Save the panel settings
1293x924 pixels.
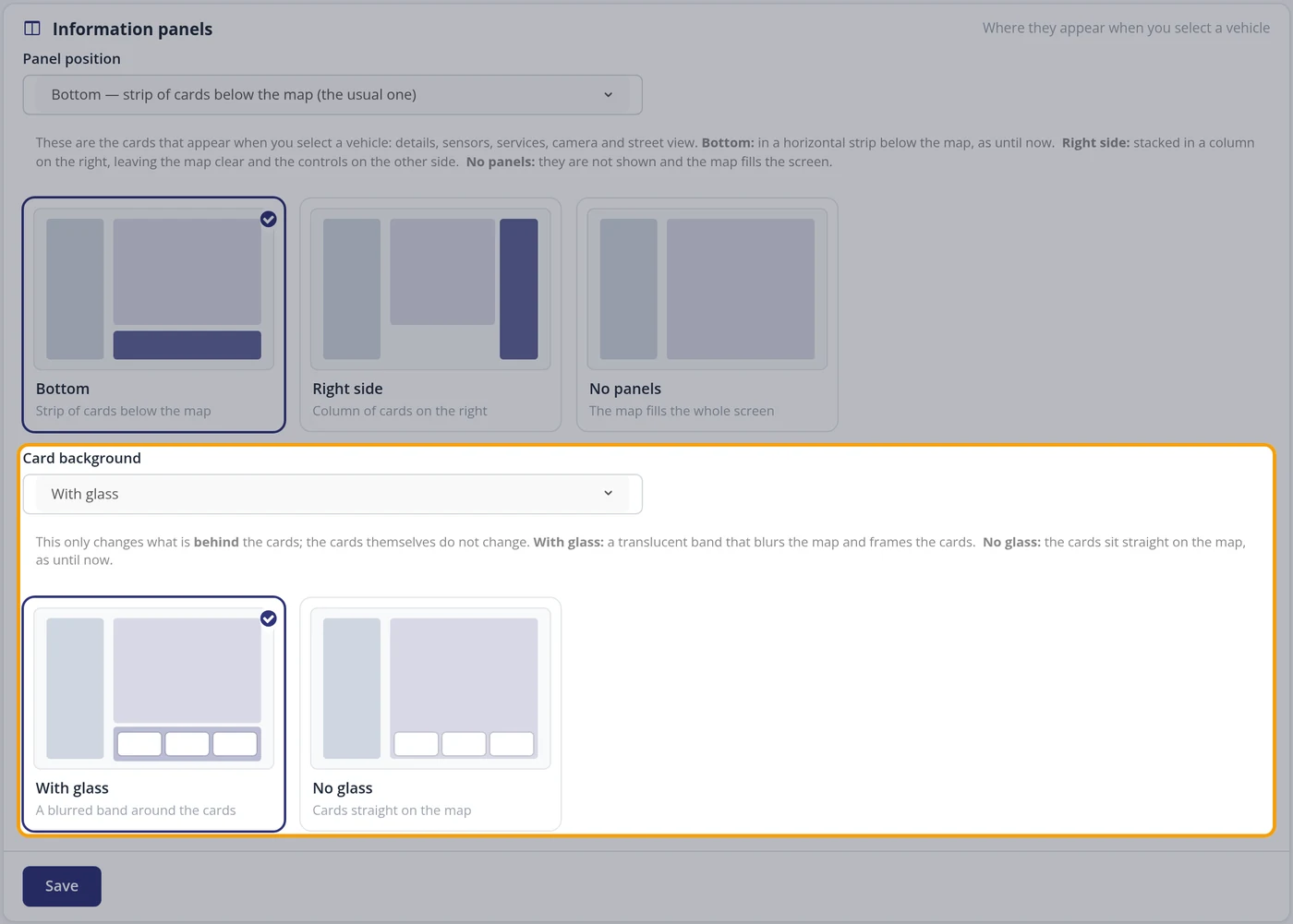pyautogui.click(x=62, y=886)
